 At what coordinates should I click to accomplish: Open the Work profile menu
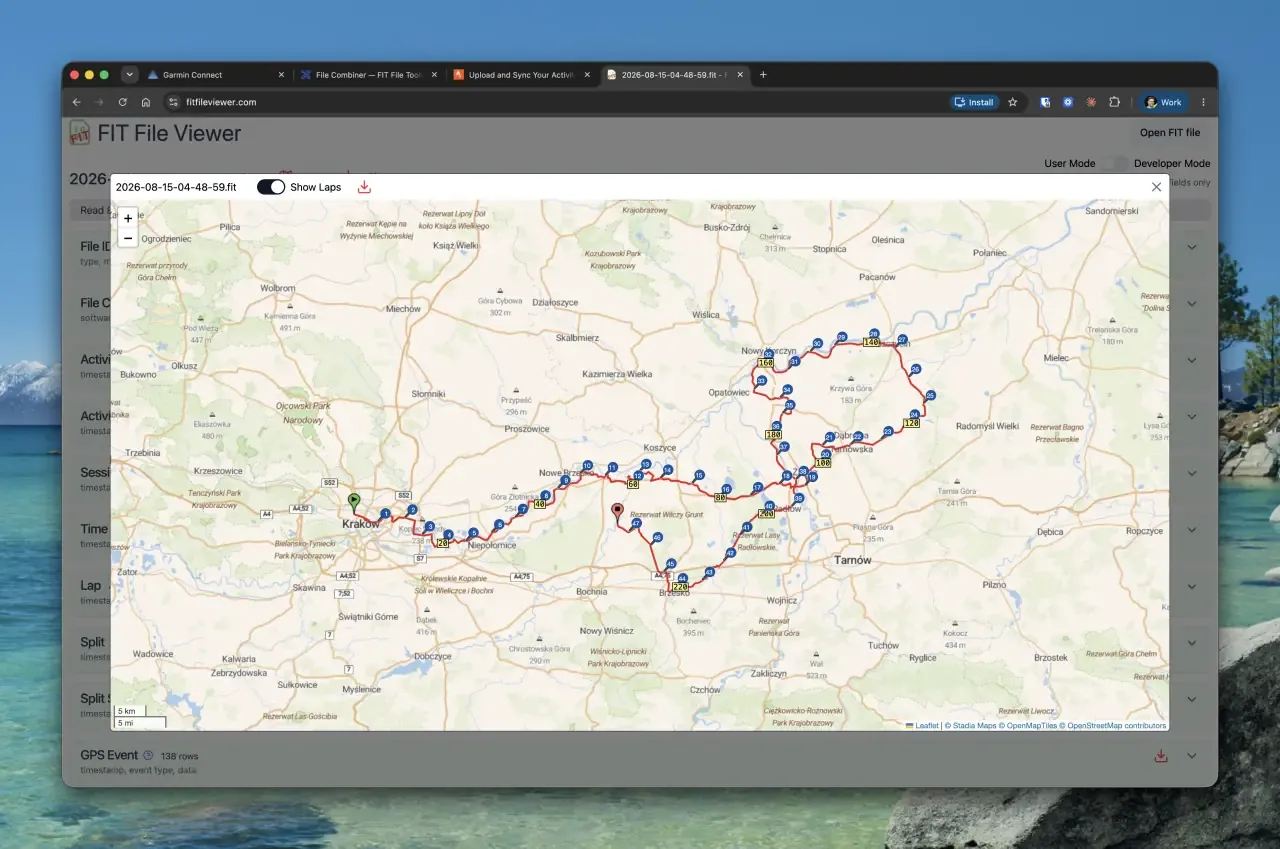[x=1164, y=102]
